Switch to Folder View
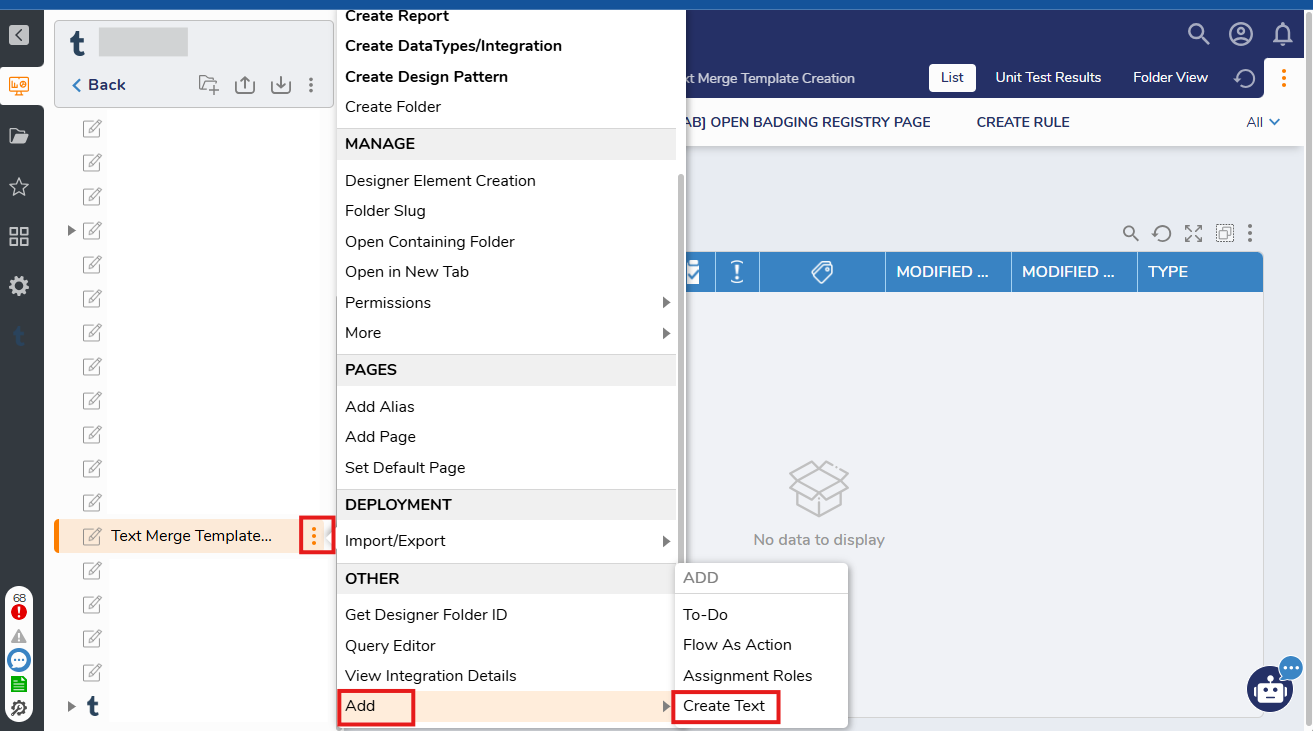Image resolution: width=1313 pixels, height=731 pixels. click(1170, 77)
